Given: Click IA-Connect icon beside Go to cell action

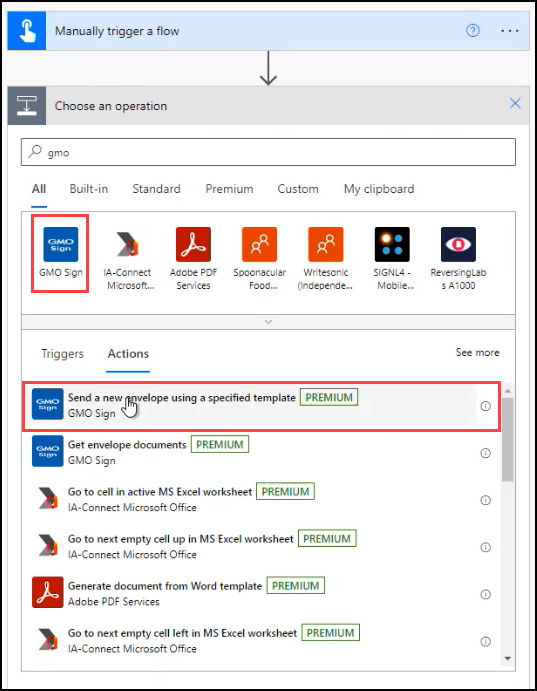Looking at the screenshot, I should 48,498.
